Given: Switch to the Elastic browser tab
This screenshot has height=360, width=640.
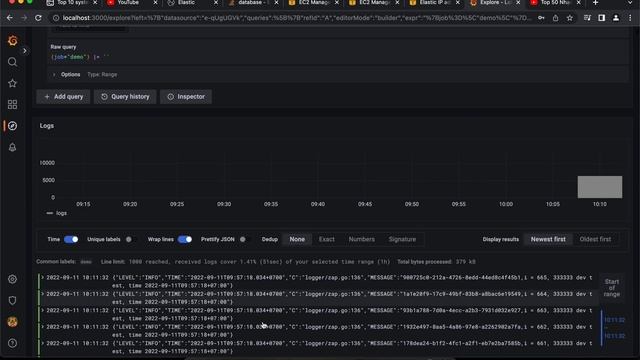Looking at the screenshot, I should 186,2.
